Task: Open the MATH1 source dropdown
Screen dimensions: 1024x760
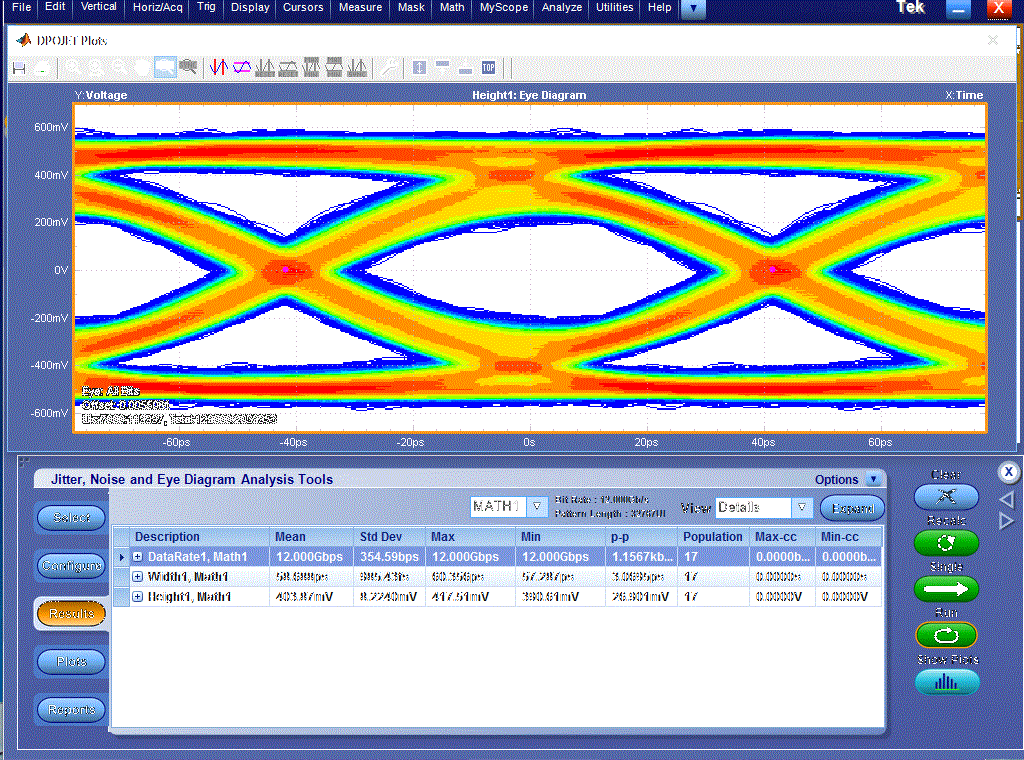Action: tap(537, 507)
